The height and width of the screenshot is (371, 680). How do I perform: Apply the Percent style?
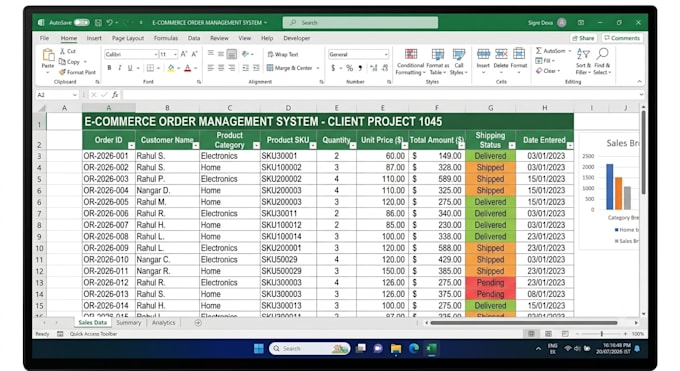(349, 68)
